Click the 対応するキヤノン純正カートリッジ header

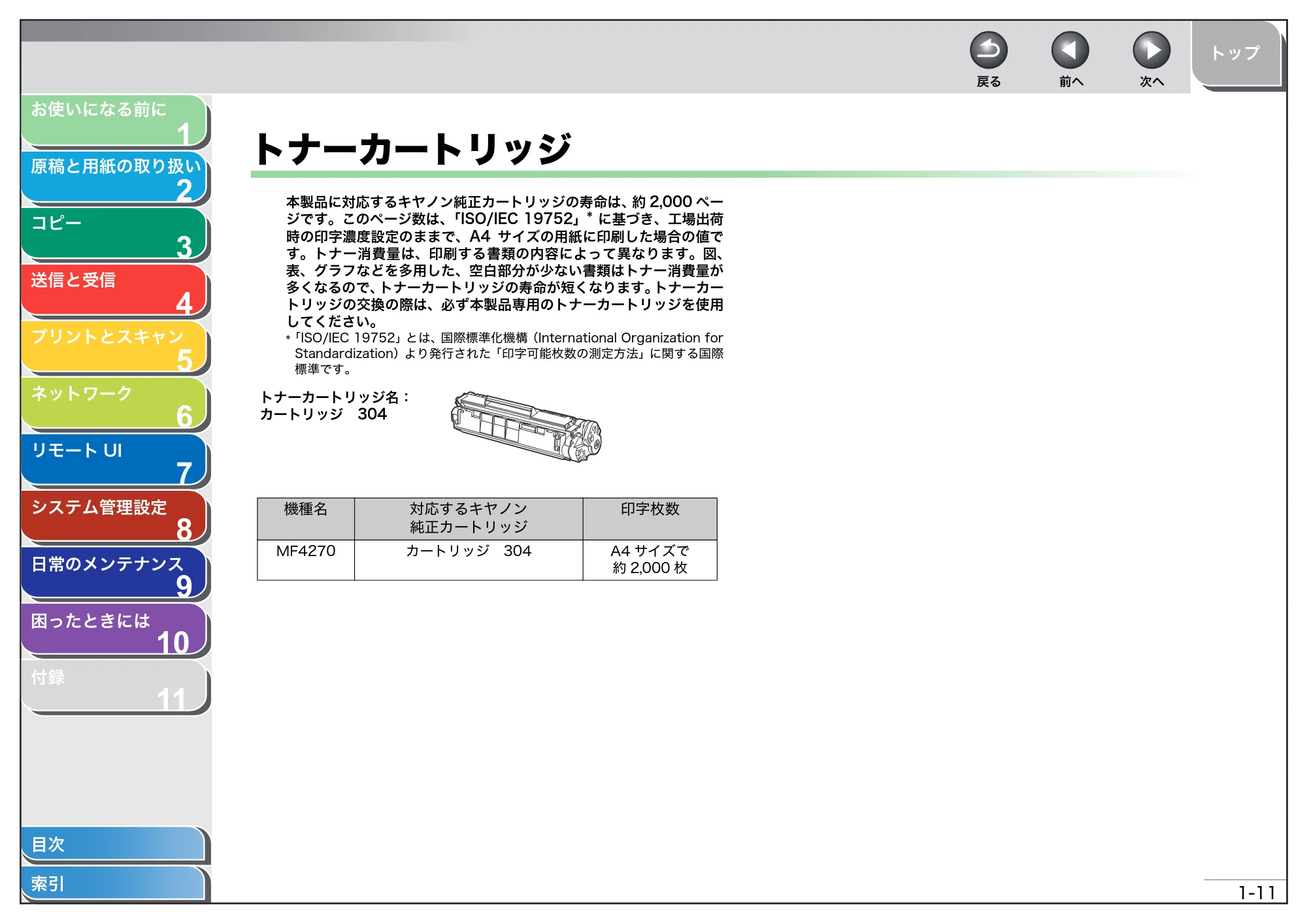point(469,519)
